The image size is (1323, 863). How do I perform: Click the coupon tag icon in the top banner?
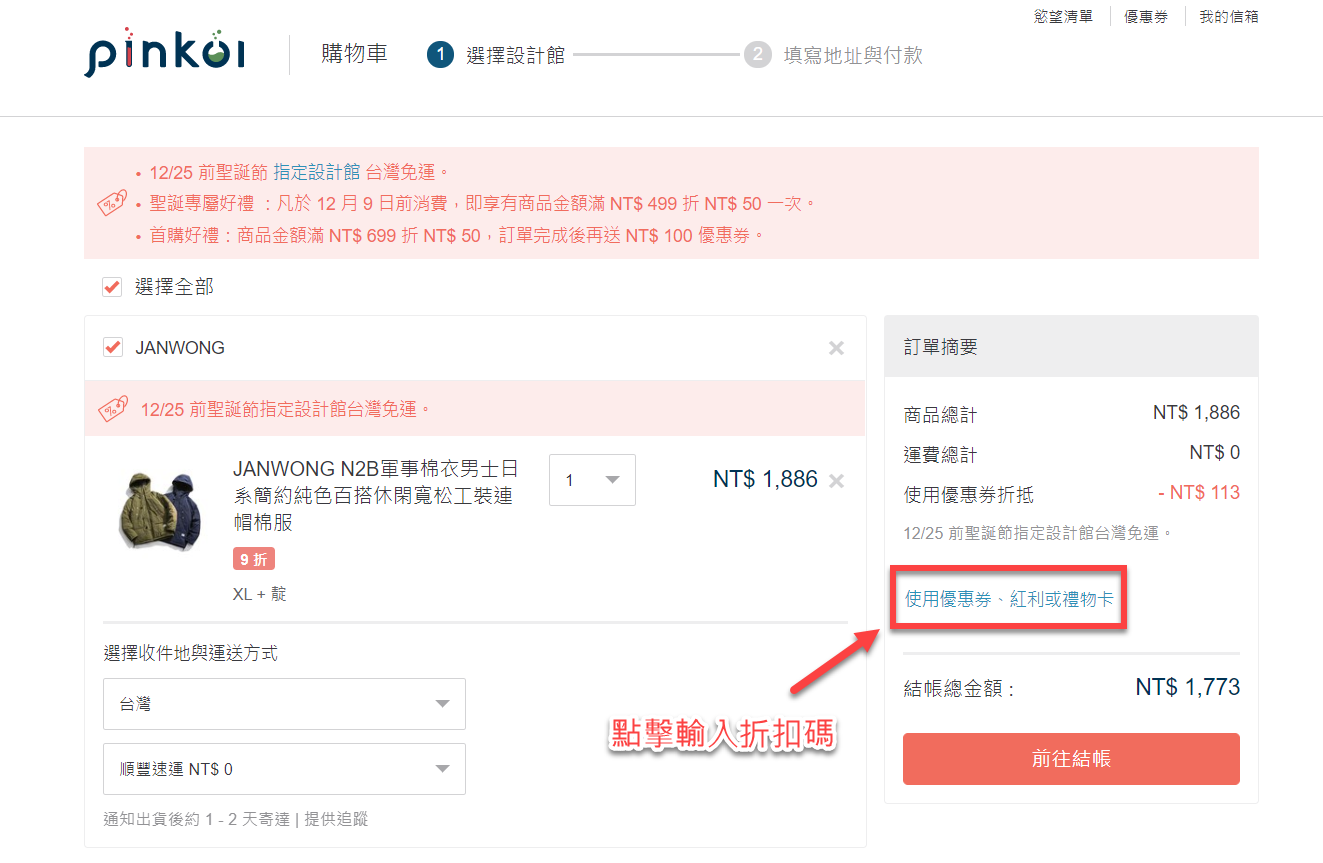pos(112,203)
